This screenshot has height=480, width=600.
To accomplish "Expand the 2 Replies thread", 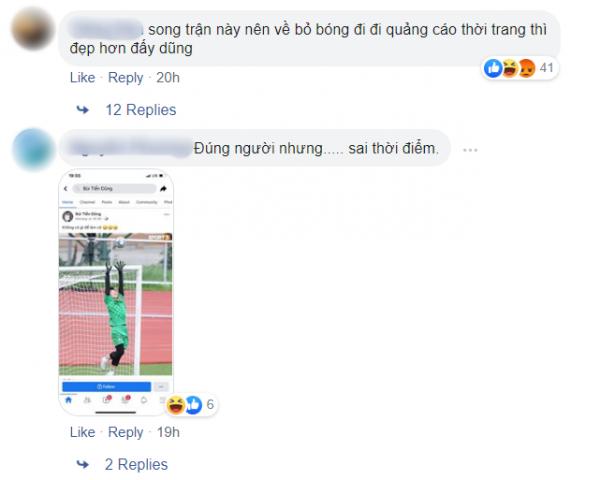I will (x=136, y=465).
